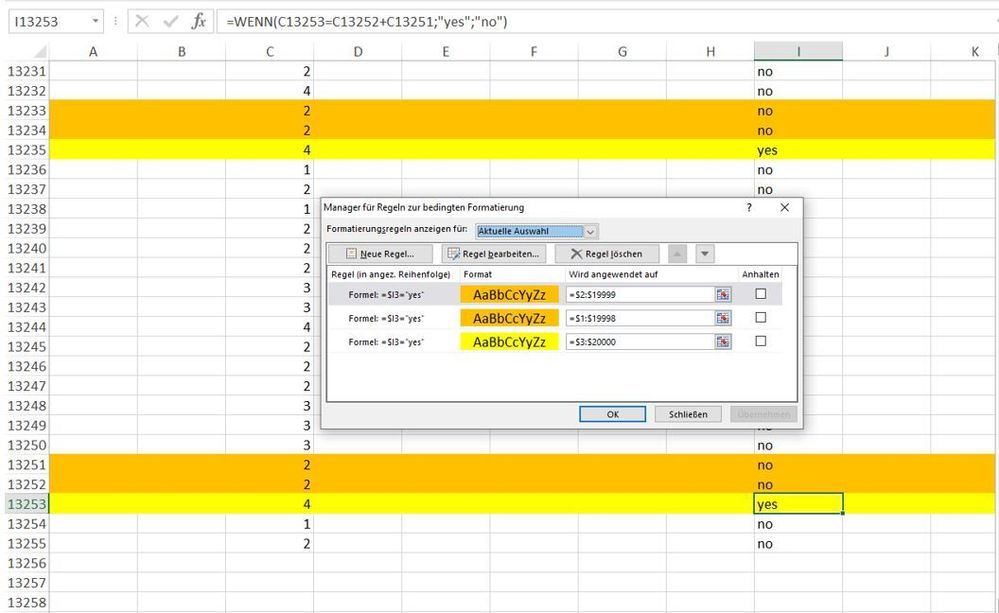Screen dimensions: 999x613
Task: Open the Formatierungsregeln anzeigen für dropdown
Action: pos(591,230)
